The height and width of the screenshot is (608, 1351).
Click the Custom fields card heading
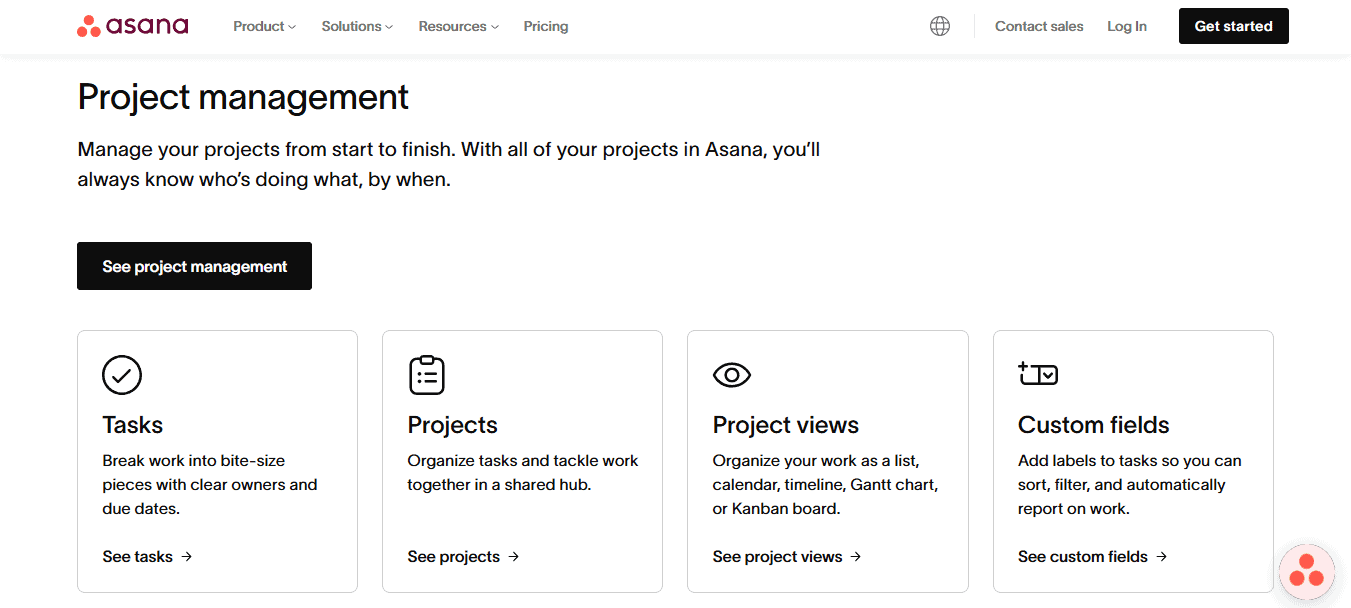point(1094,425)
